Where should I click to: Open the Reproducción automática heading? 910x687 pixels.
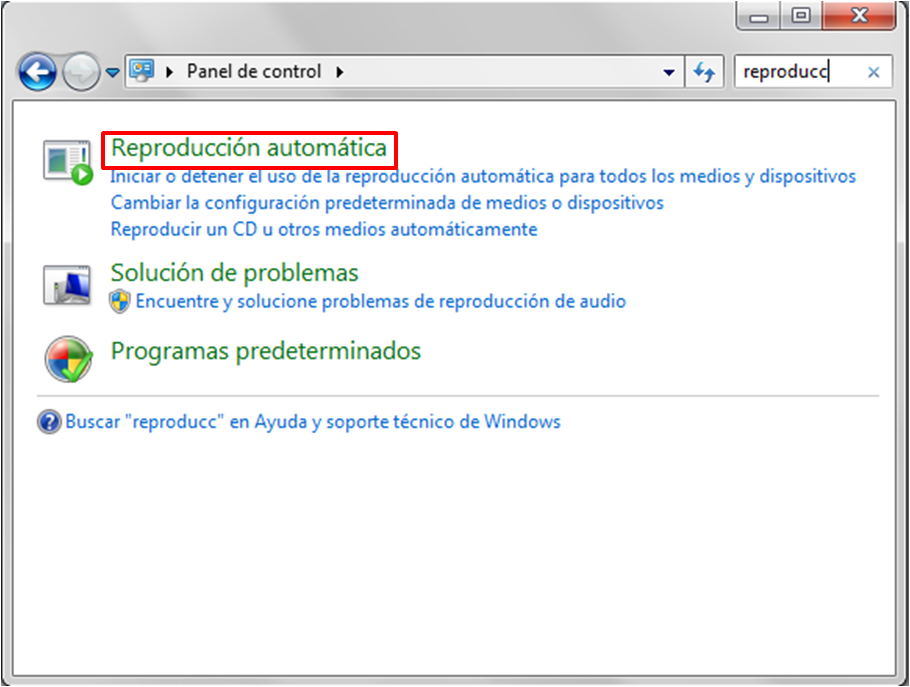point(249,148)
